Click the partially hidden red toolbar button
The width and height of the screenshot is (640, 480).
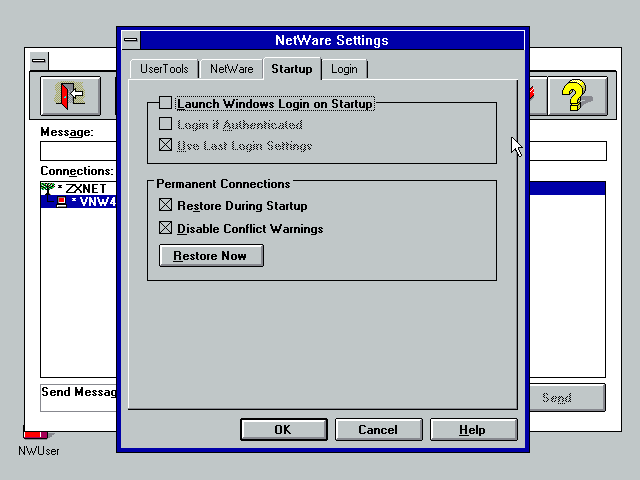538,96
